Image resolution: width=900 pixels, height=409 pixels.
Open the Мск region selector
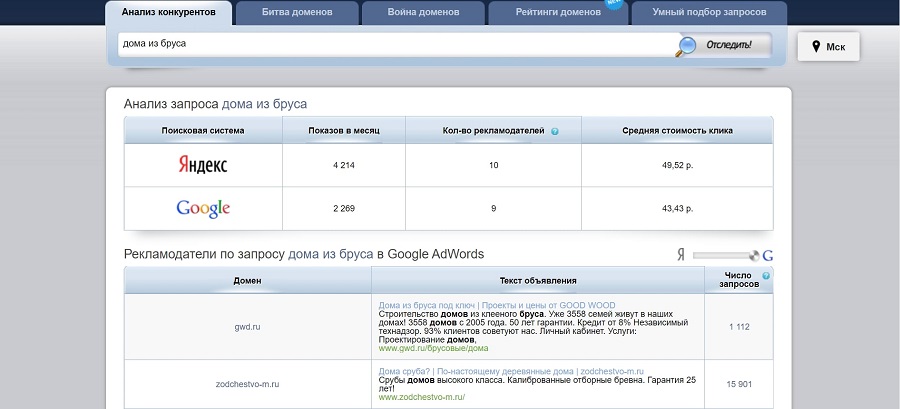tap(828, 46)
